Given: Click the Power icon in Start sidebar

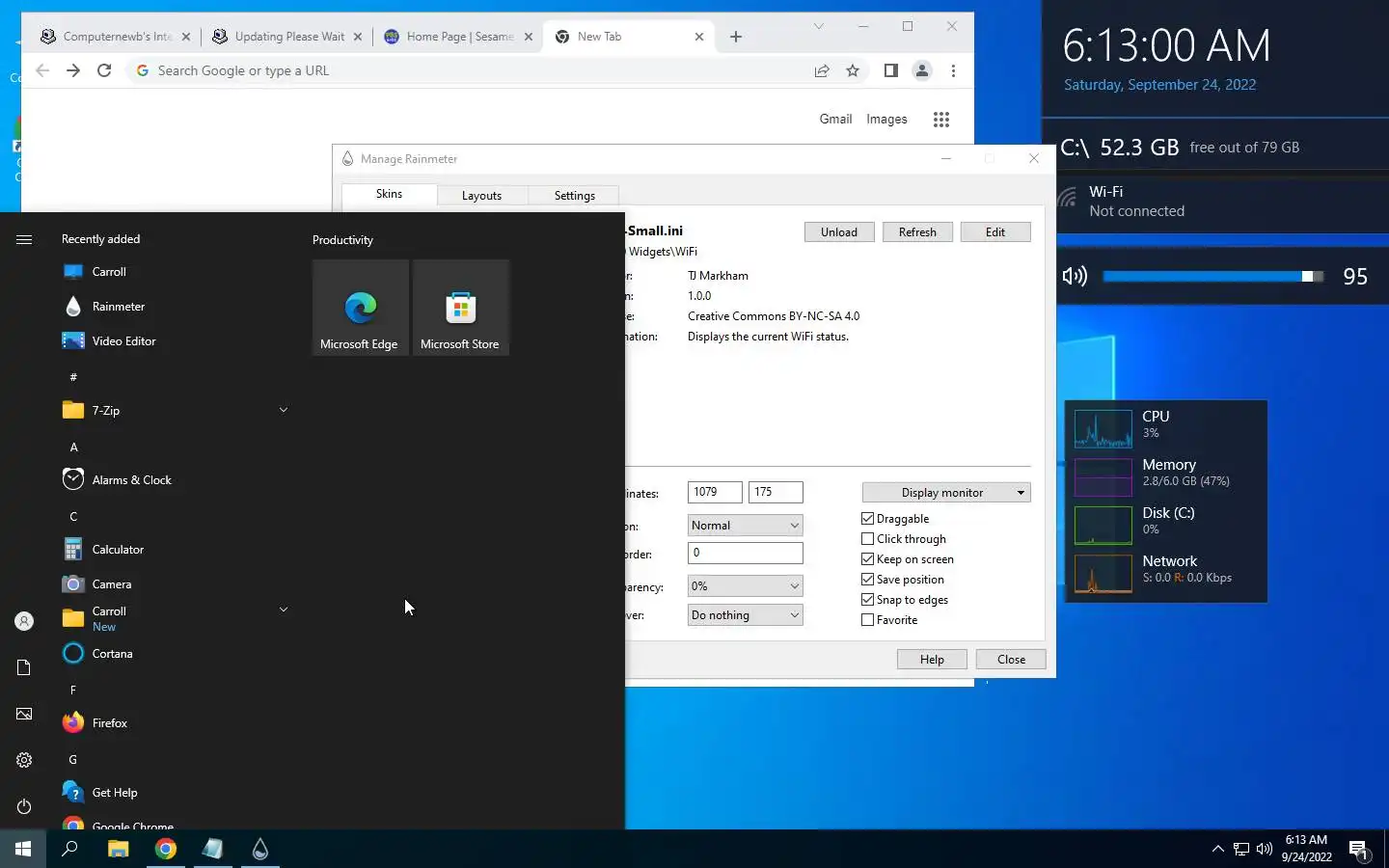Looking at the screenshot, I should [x=24, y=806].
